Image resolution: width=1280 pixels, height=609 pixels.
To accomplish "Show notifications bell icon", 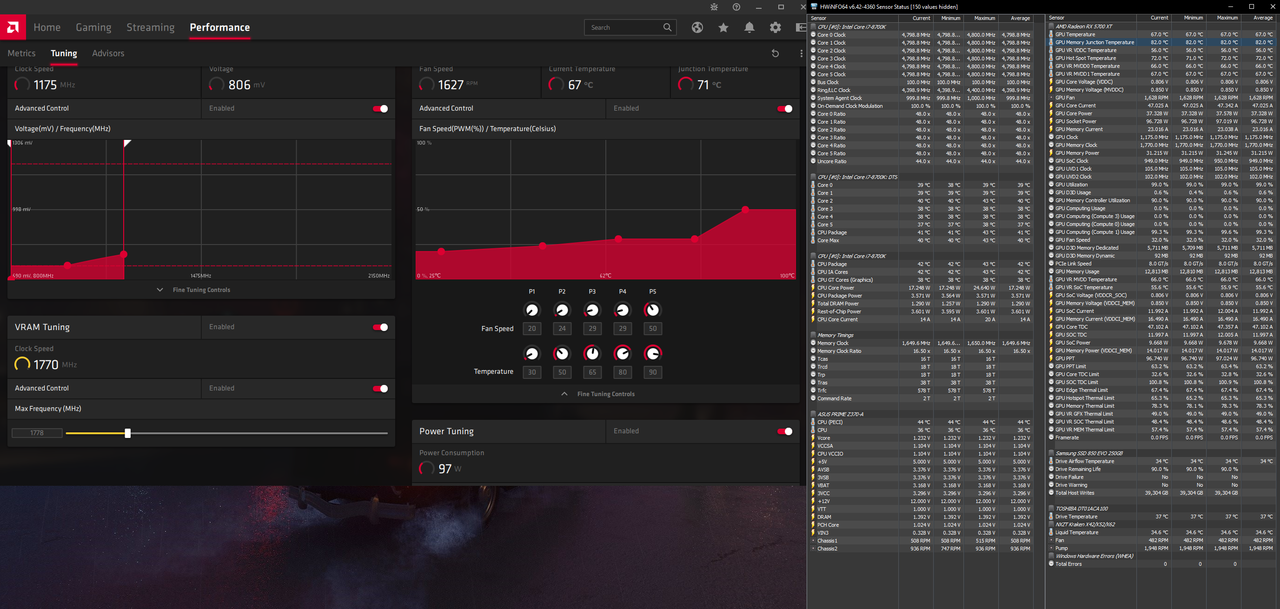I will point(749,28).
